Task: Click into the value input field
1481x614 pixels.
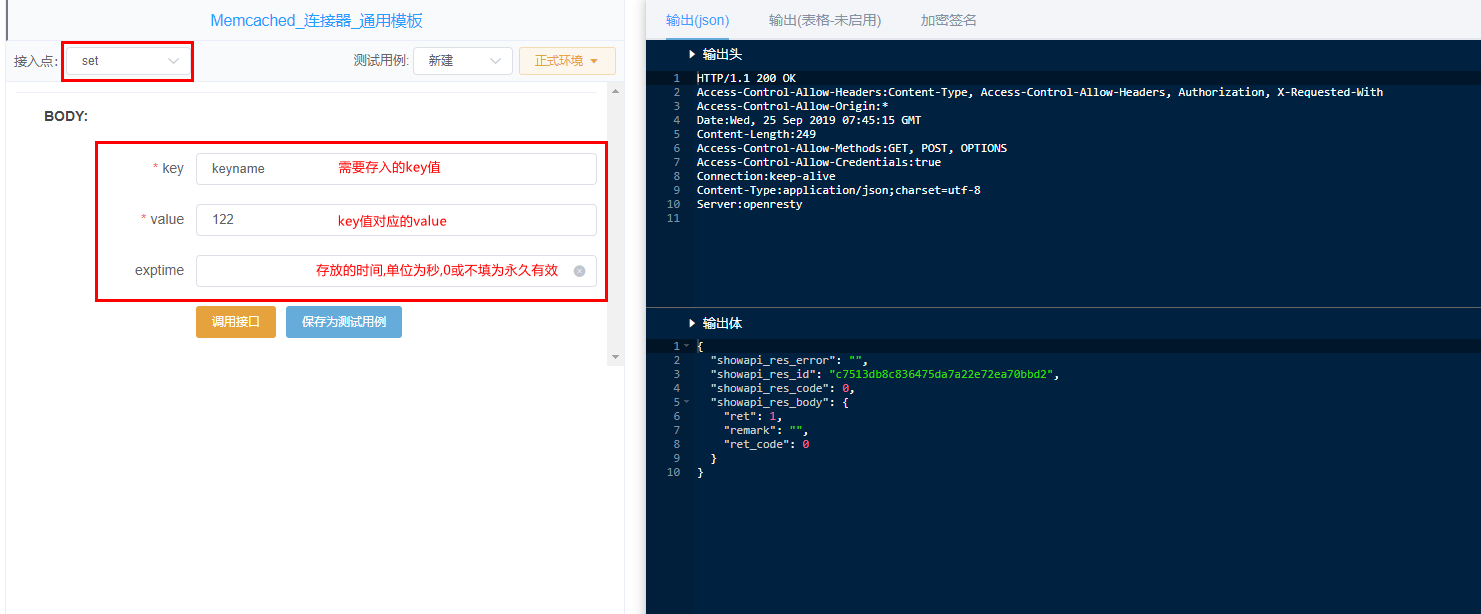Action: (396, 219)
